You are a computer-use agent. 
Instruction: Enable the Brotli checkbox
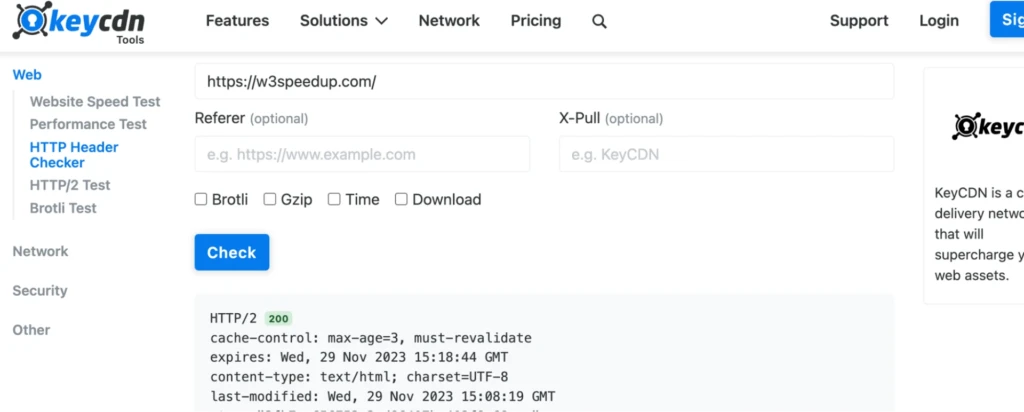(201, 199)
